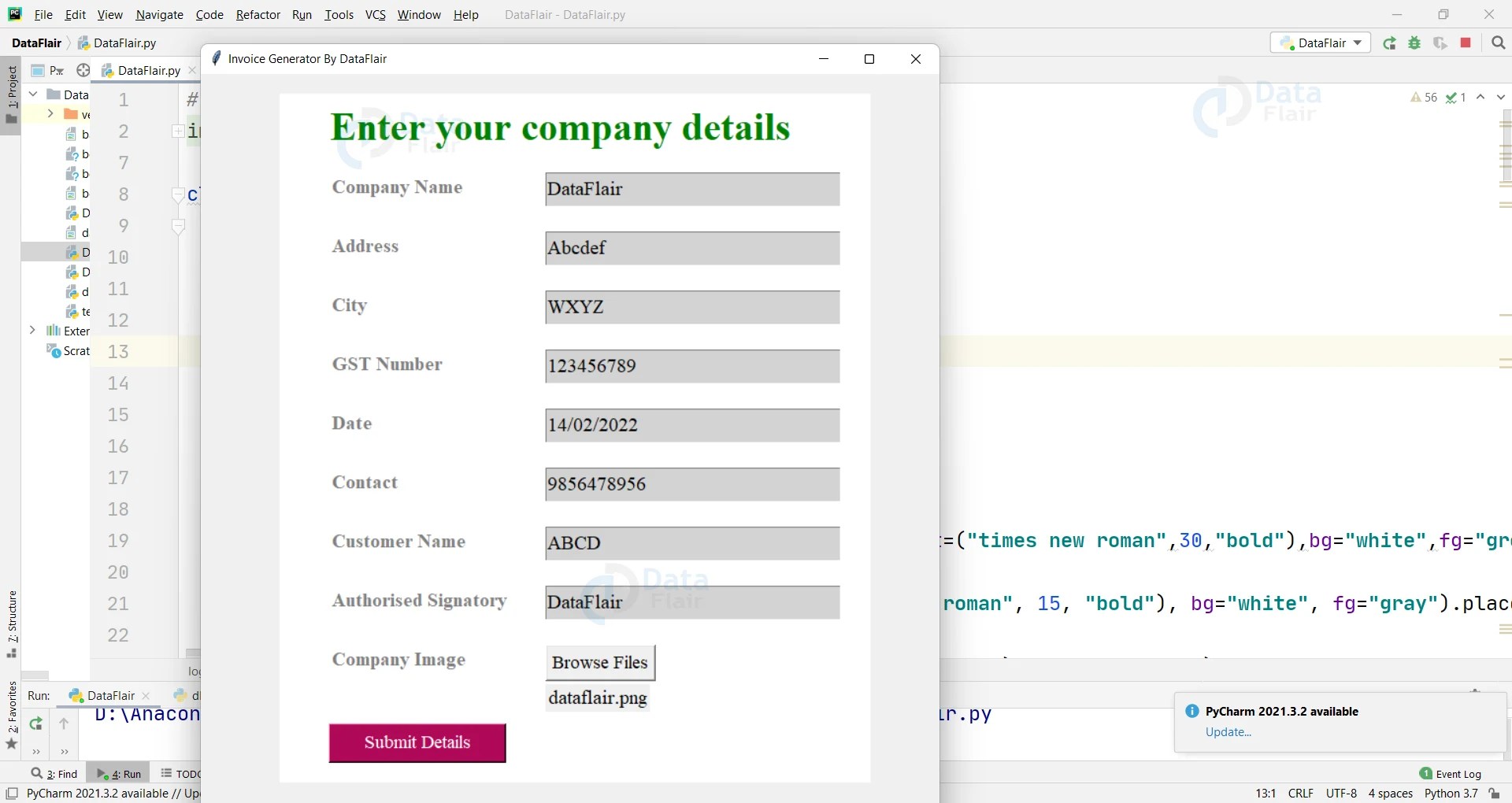
Task: Jump to next warning with down arrow icon
Action: [x=1502, y=97]
